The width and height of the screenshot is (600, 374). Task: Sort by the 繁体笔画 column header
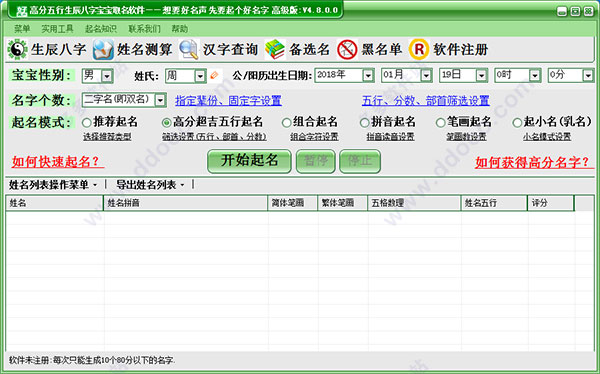342,203
